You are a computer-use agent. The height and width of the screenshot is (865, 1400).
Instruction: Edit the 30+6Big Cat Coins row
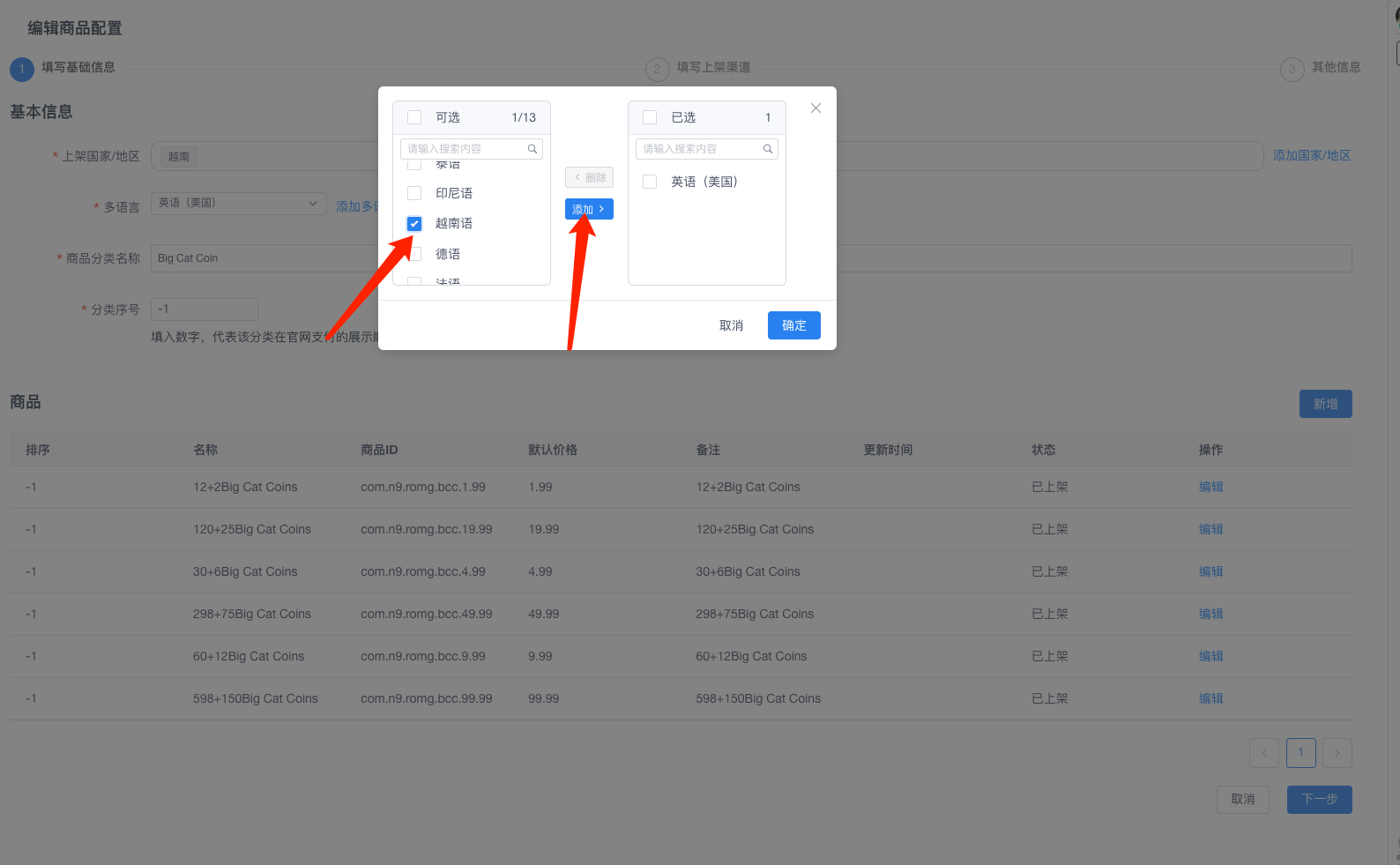[1210, 571]
